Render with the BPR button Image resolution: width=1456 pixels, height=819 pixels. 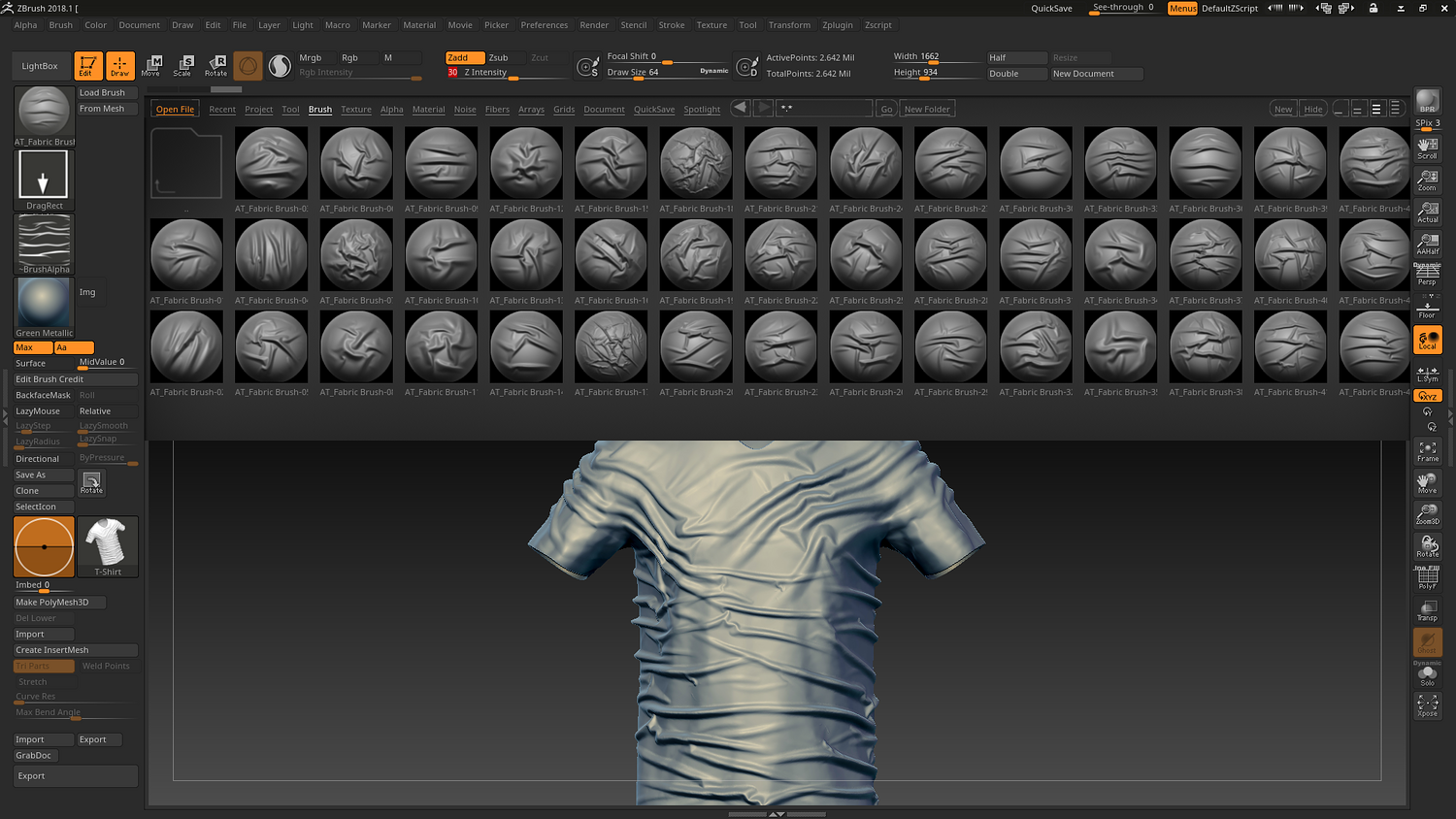(1428, 102)
